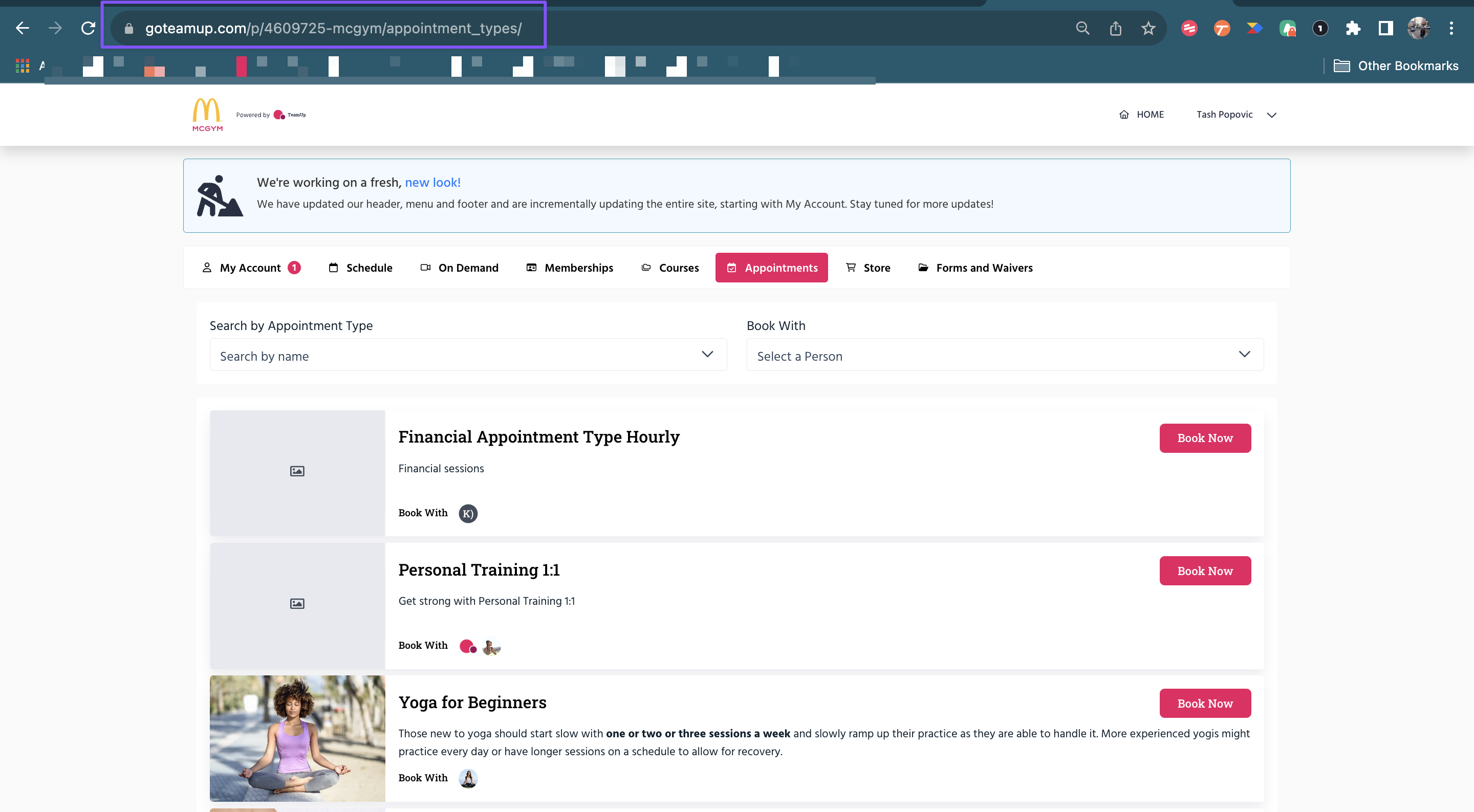Click the zoom magnifier icon in the address bar

[1082, 28]
